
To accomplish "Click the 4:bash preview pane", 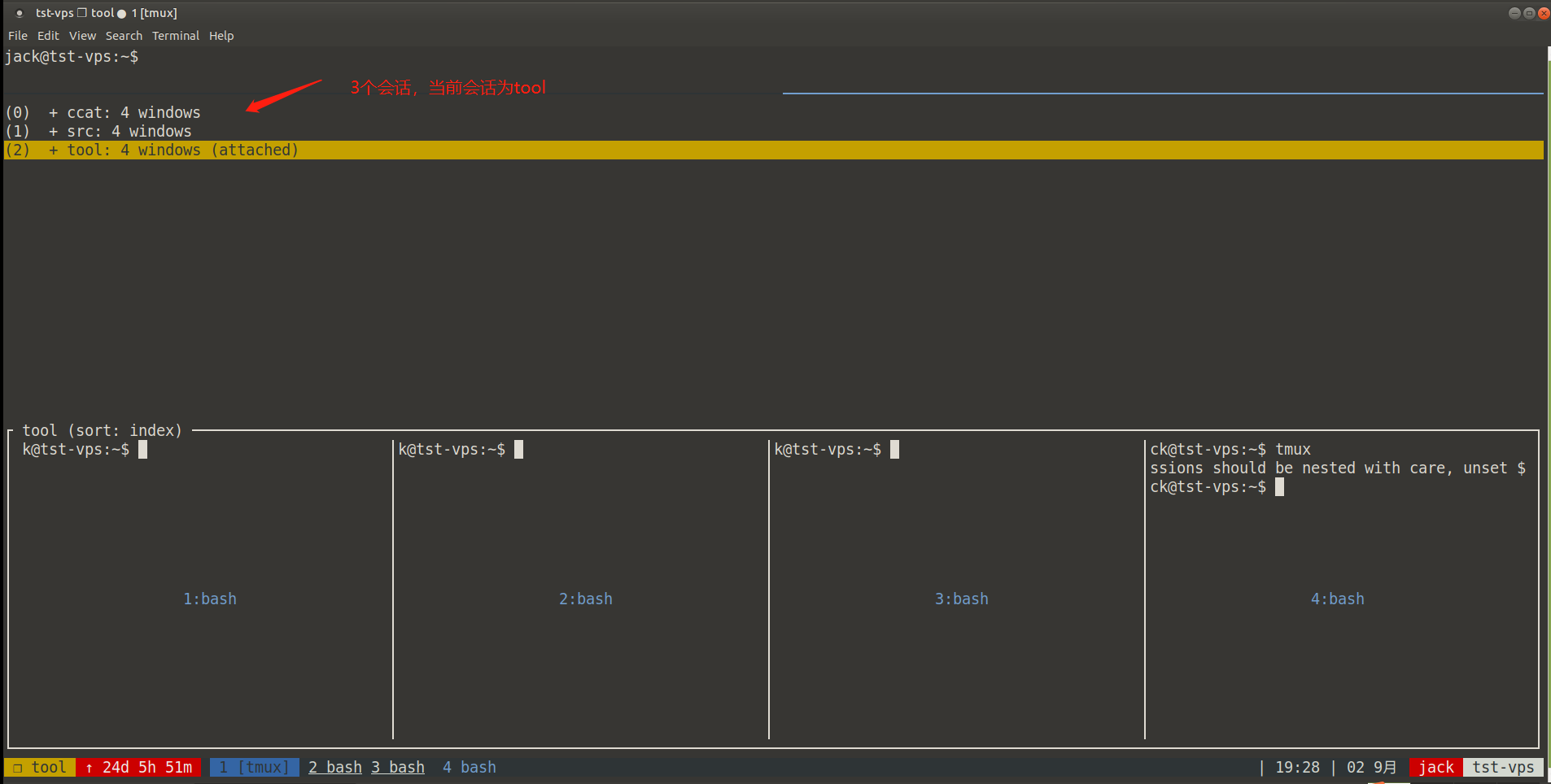I will 1341,589.
